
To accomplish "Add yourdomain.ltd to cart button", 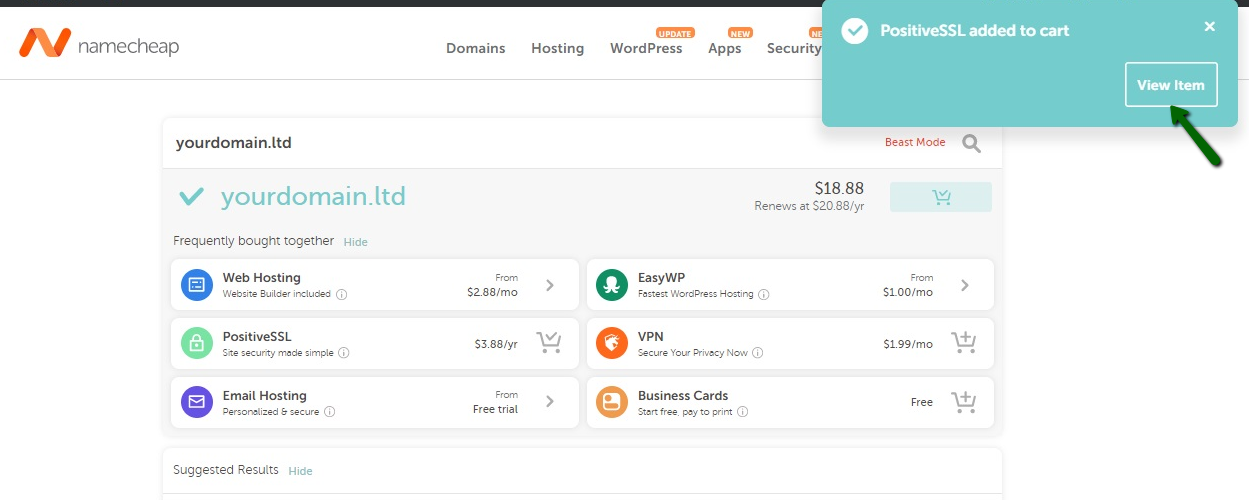I will coord(940,197).
